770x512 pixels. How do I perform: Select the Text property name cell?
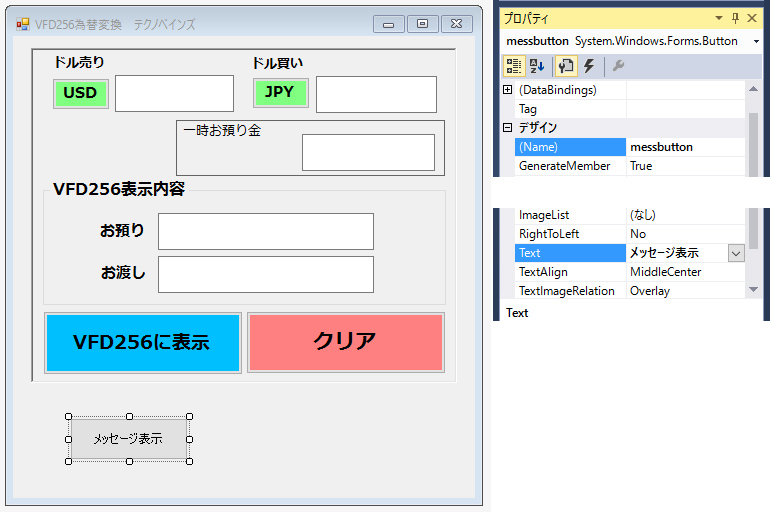[x=570, y=253]
